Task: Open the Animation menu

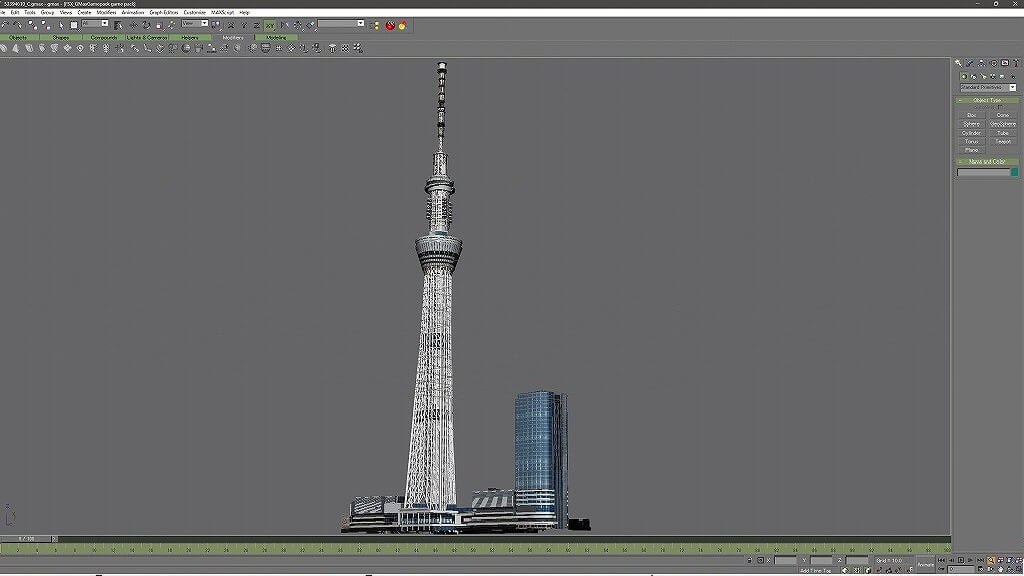Action: (x=133, y=12)
